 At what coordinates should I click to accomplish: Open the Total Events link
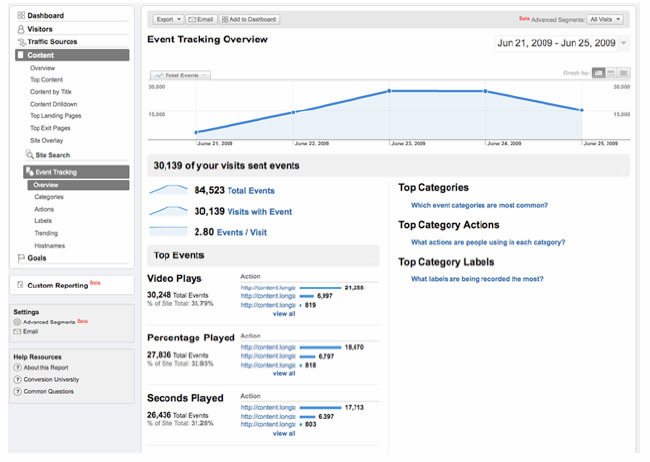[250, 190]
